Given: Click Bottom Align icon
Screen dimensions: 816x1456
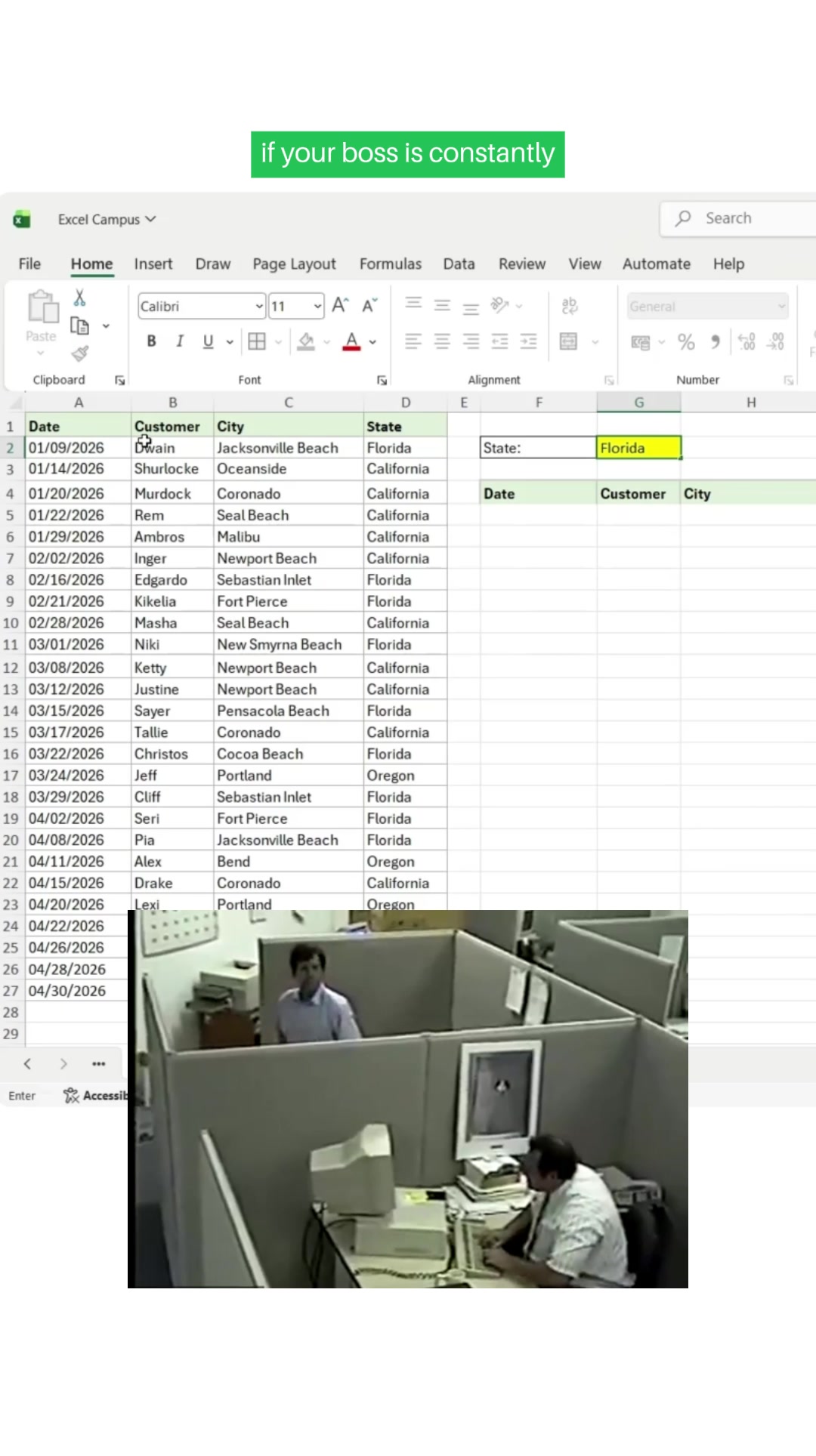Looking at the screenshot, I should click(471, 307).
